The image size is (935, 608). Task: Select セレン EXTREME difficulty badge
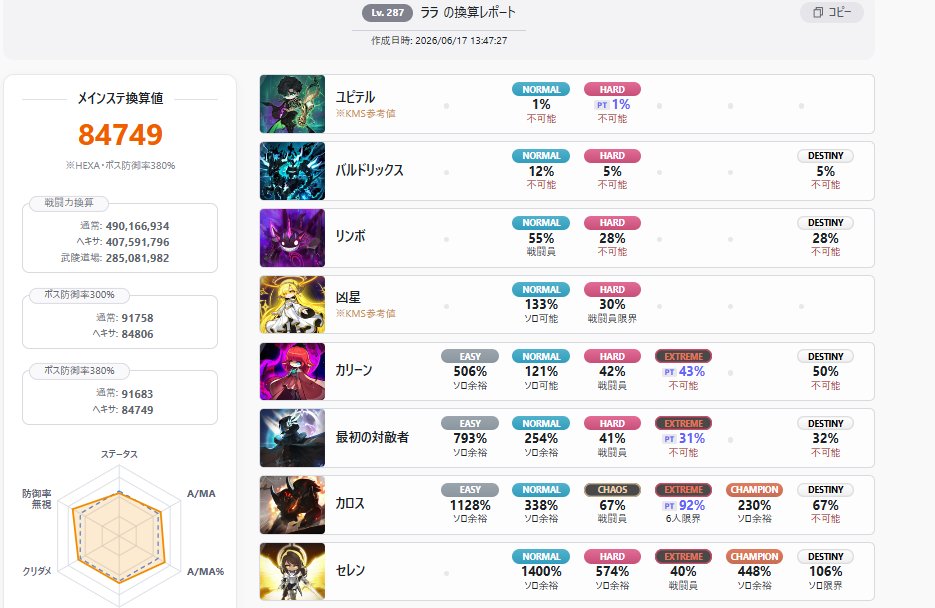click(x=683, y=556)
